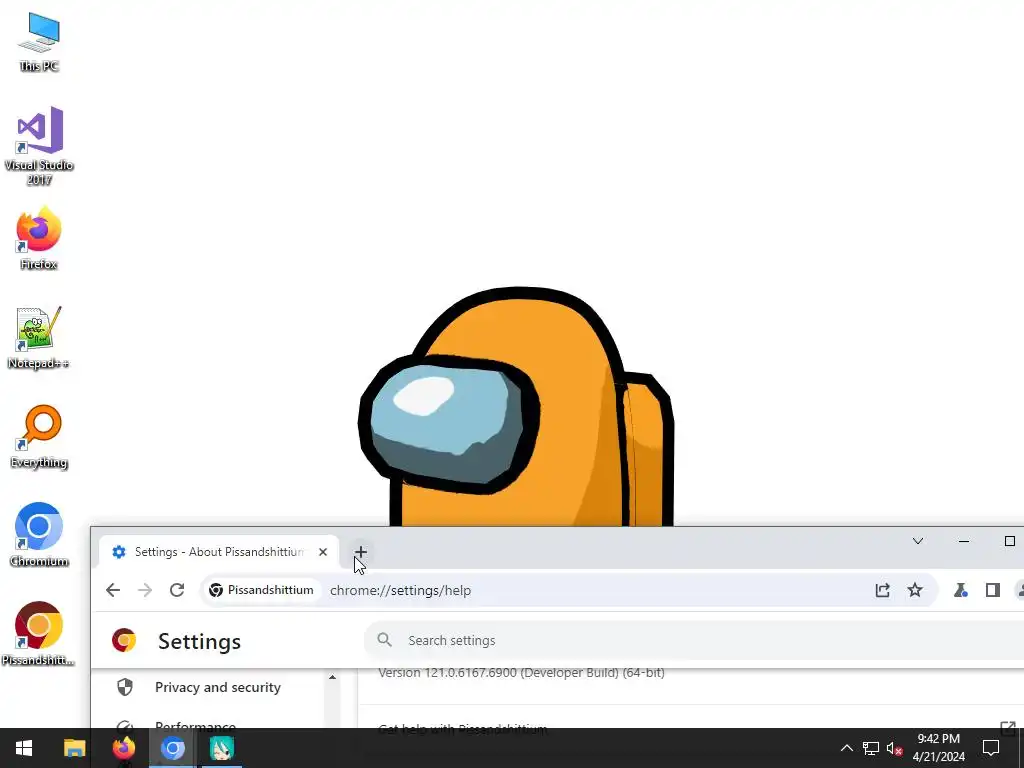This screenshot has width=1024, height=768.
Task: Click search magnifier icon in settings
Action: tap(385, 640)
